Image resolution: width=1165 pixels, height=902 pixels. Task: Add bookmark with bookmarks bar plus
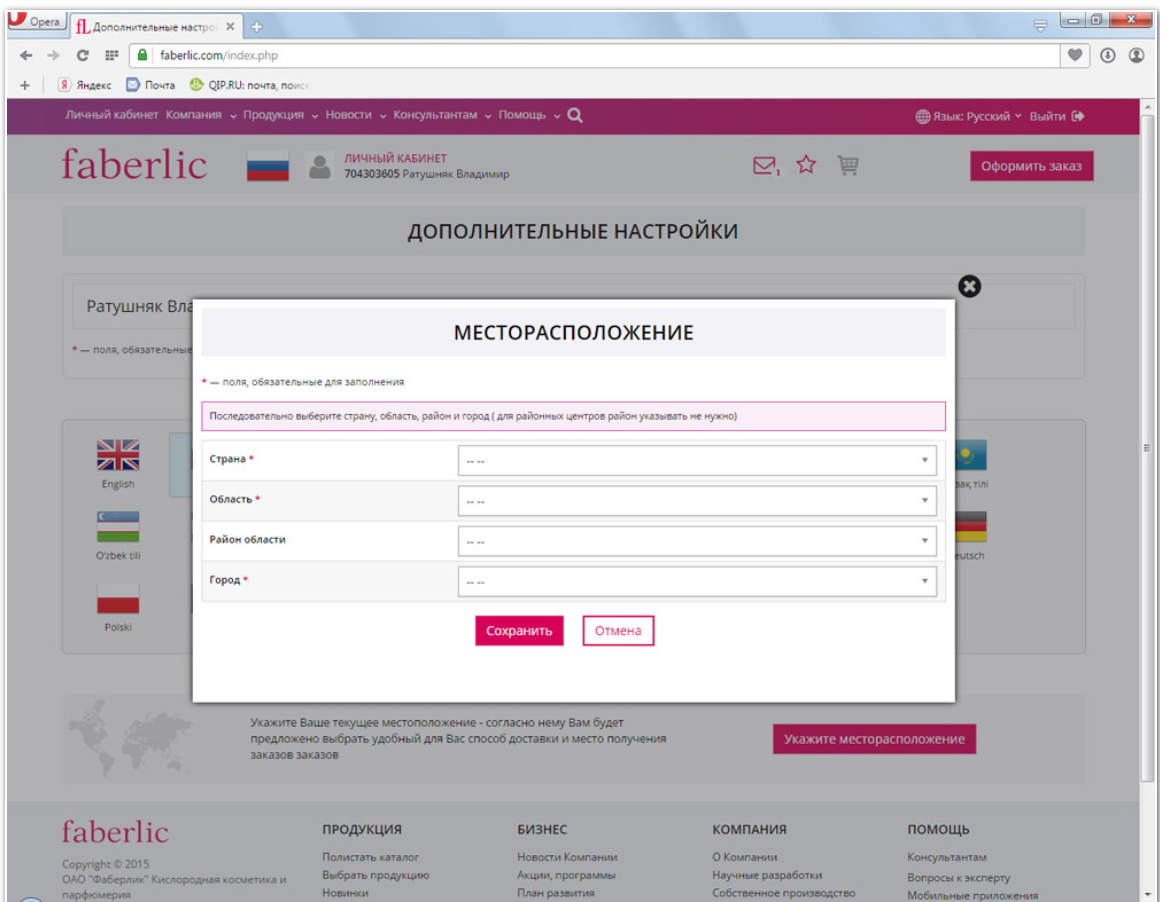[x=25, y=85]
